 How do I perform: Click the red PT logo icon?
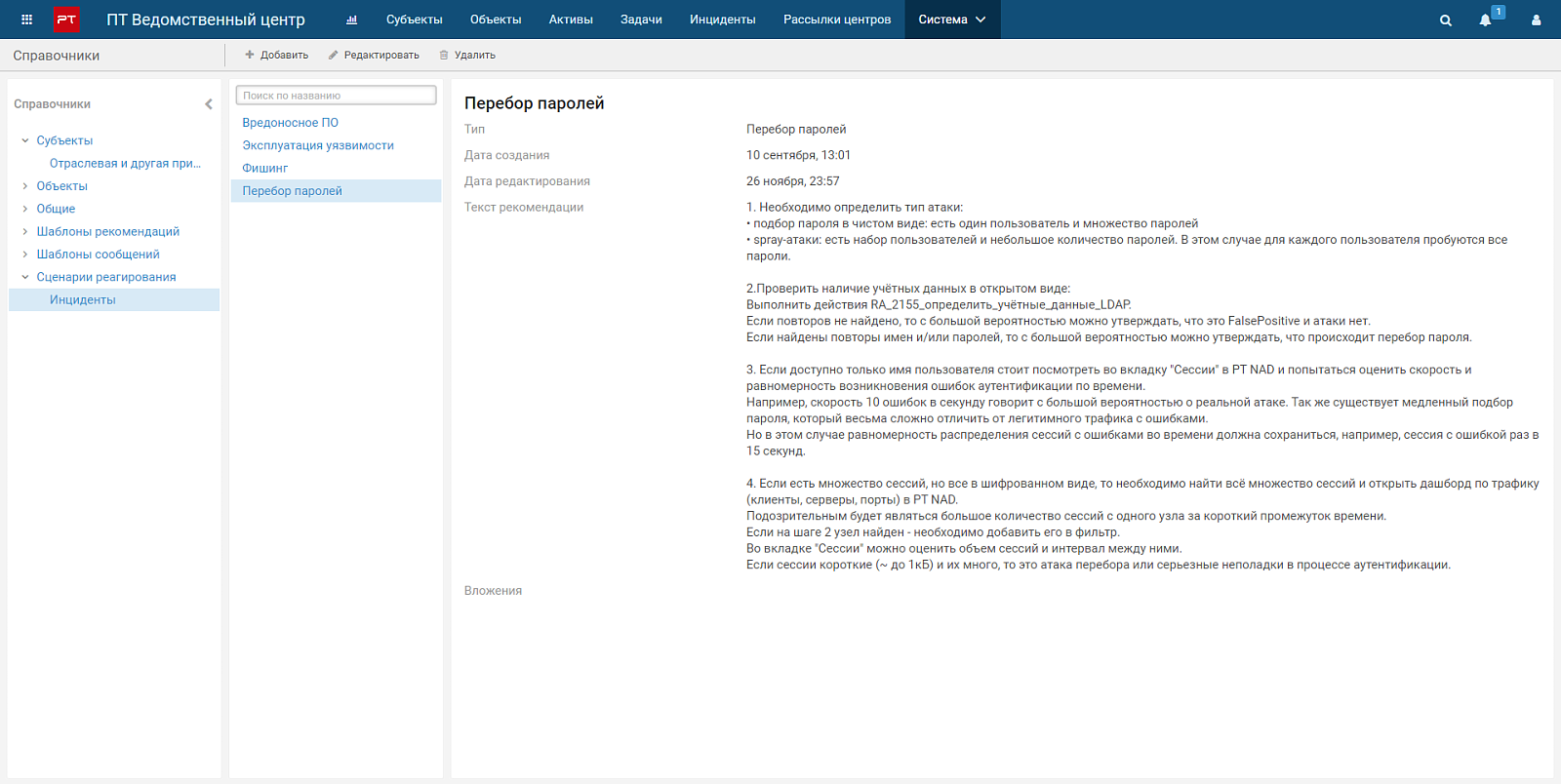pyautogui.click(x=66, y=20)
